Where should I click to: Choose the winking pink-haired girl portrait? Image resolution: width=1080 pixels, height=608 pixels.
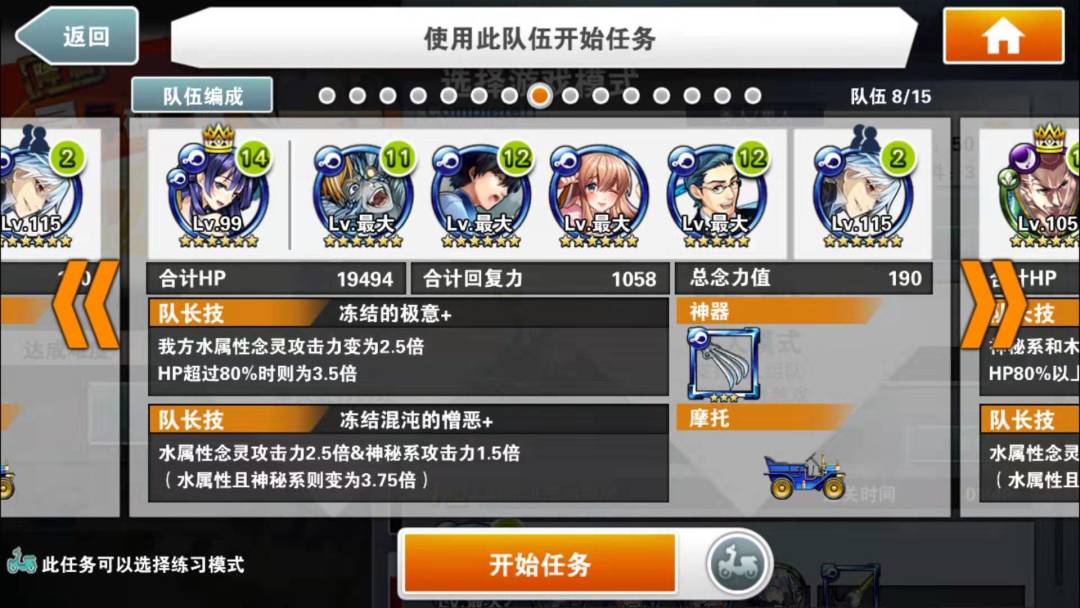(599, 194)
